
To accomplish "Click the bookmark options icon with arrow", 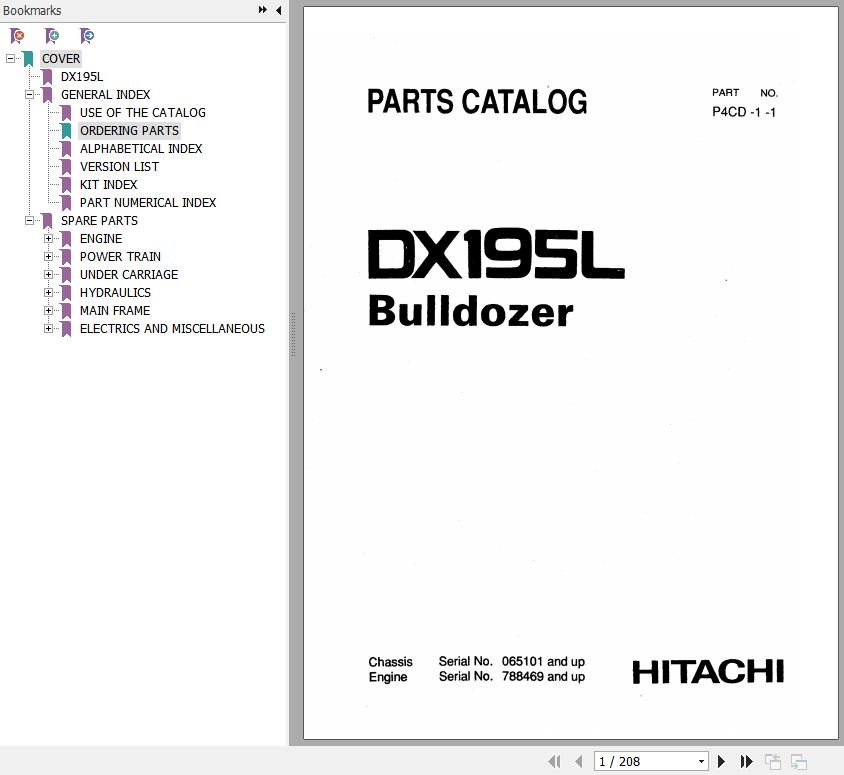I will [87, 36].
